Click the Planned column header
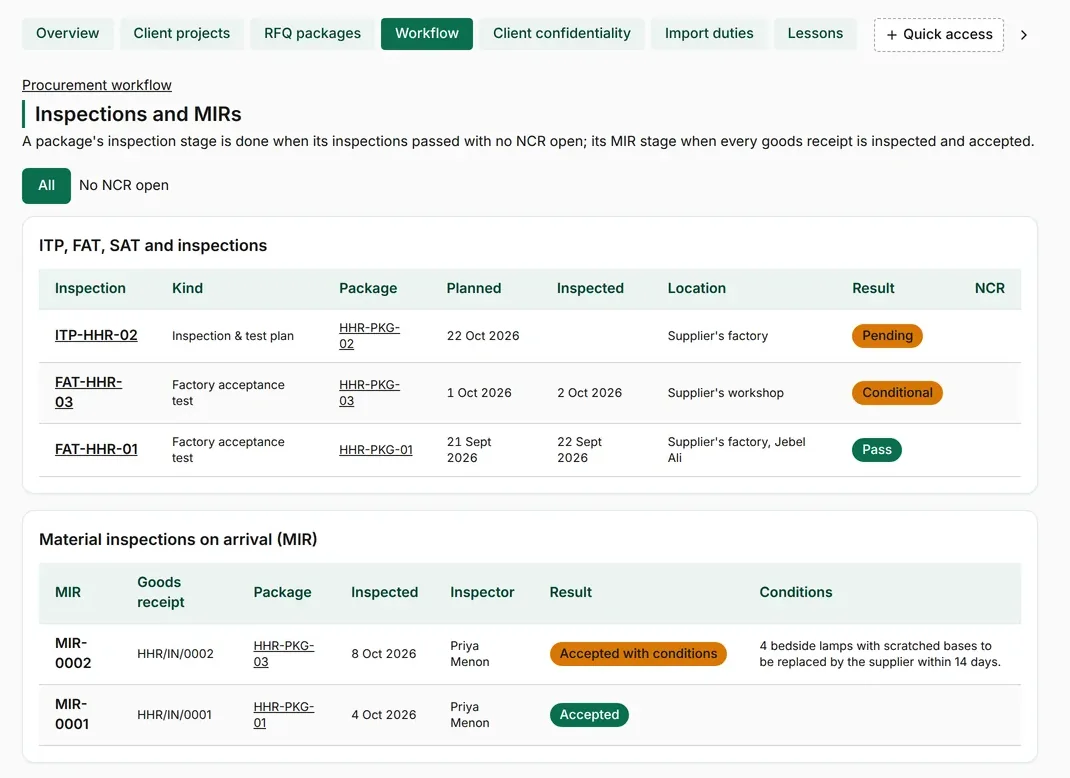This screenshot has height=778, width=1070. [x=474, y=289]
